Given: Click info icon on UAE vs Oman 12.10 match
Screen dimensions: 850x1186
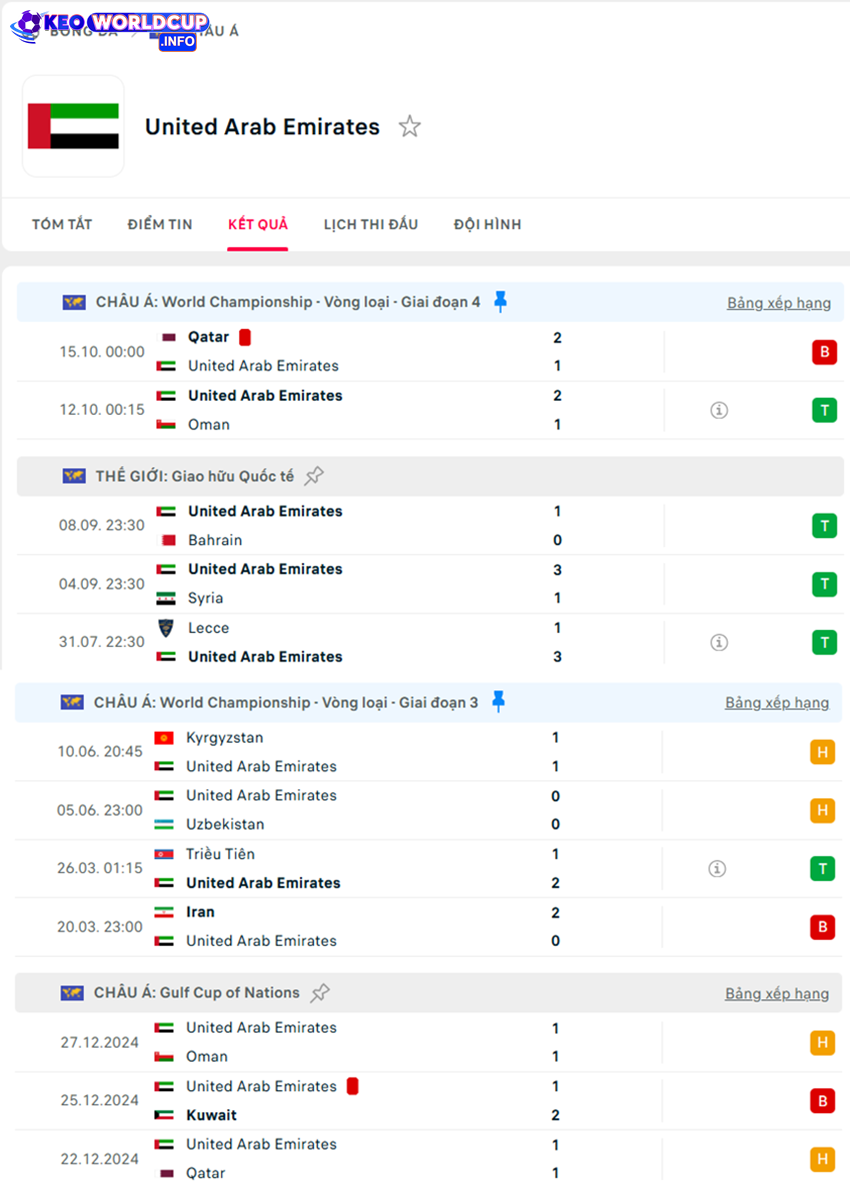Looking at the screenshot, I should [719, 410].
